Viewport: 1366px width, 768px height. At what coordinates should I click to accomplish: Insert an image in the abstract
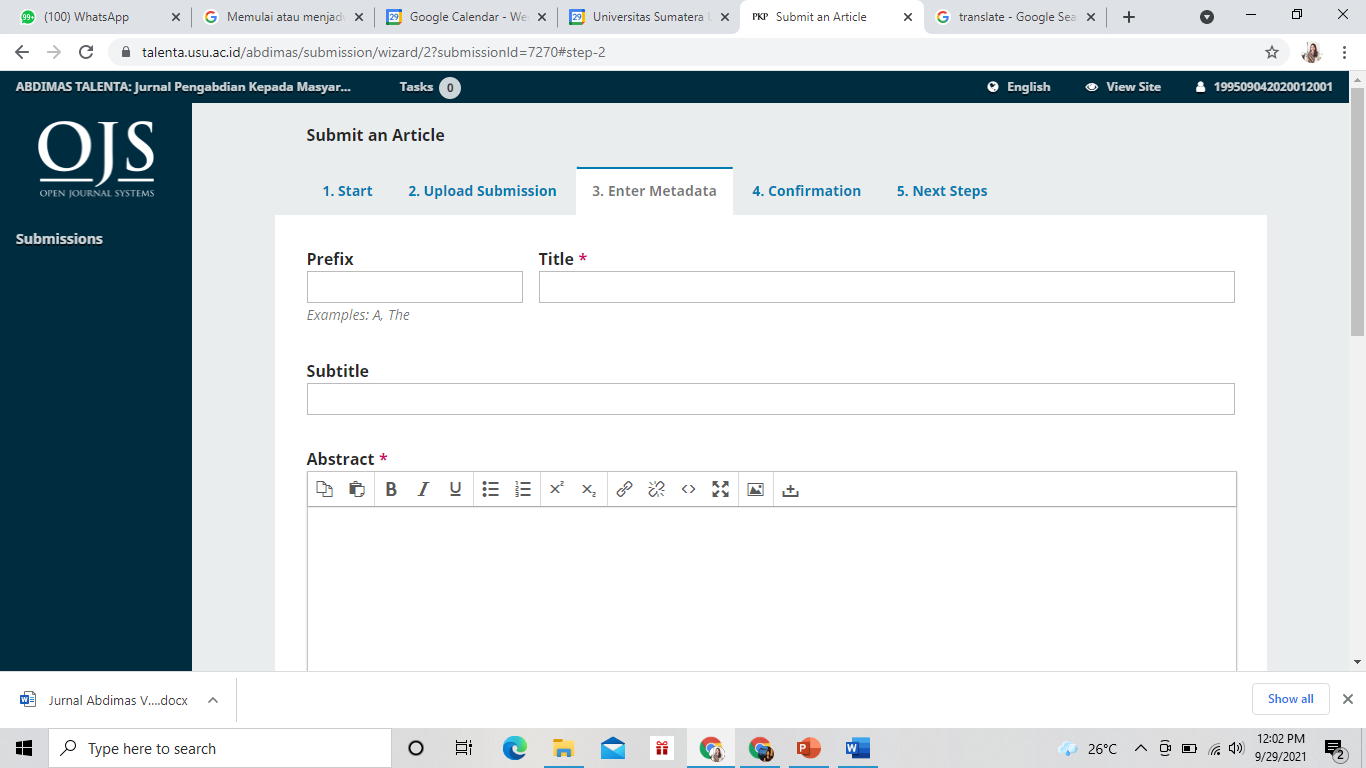(x=755, y=489)
